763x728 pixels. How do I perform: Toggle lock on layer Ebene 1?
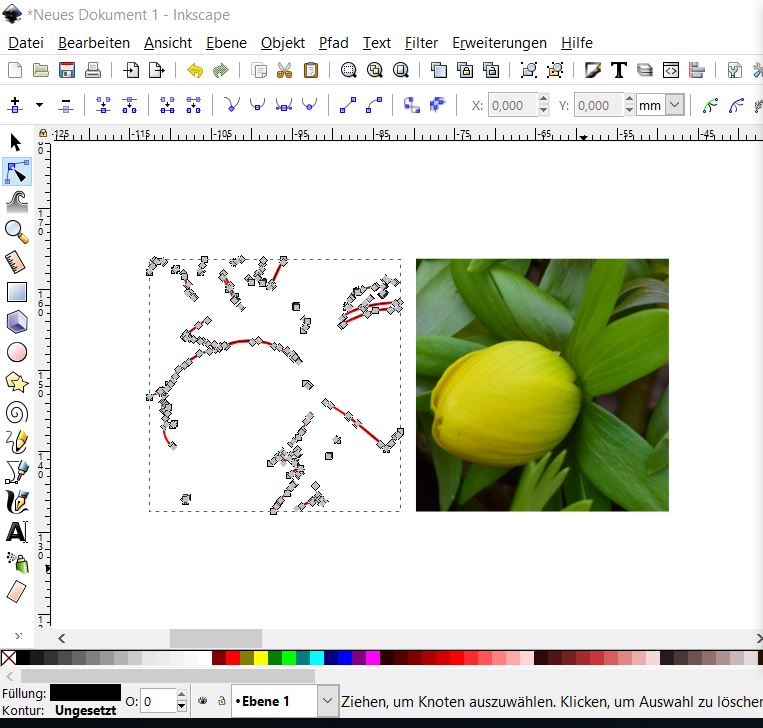[220, 701]
